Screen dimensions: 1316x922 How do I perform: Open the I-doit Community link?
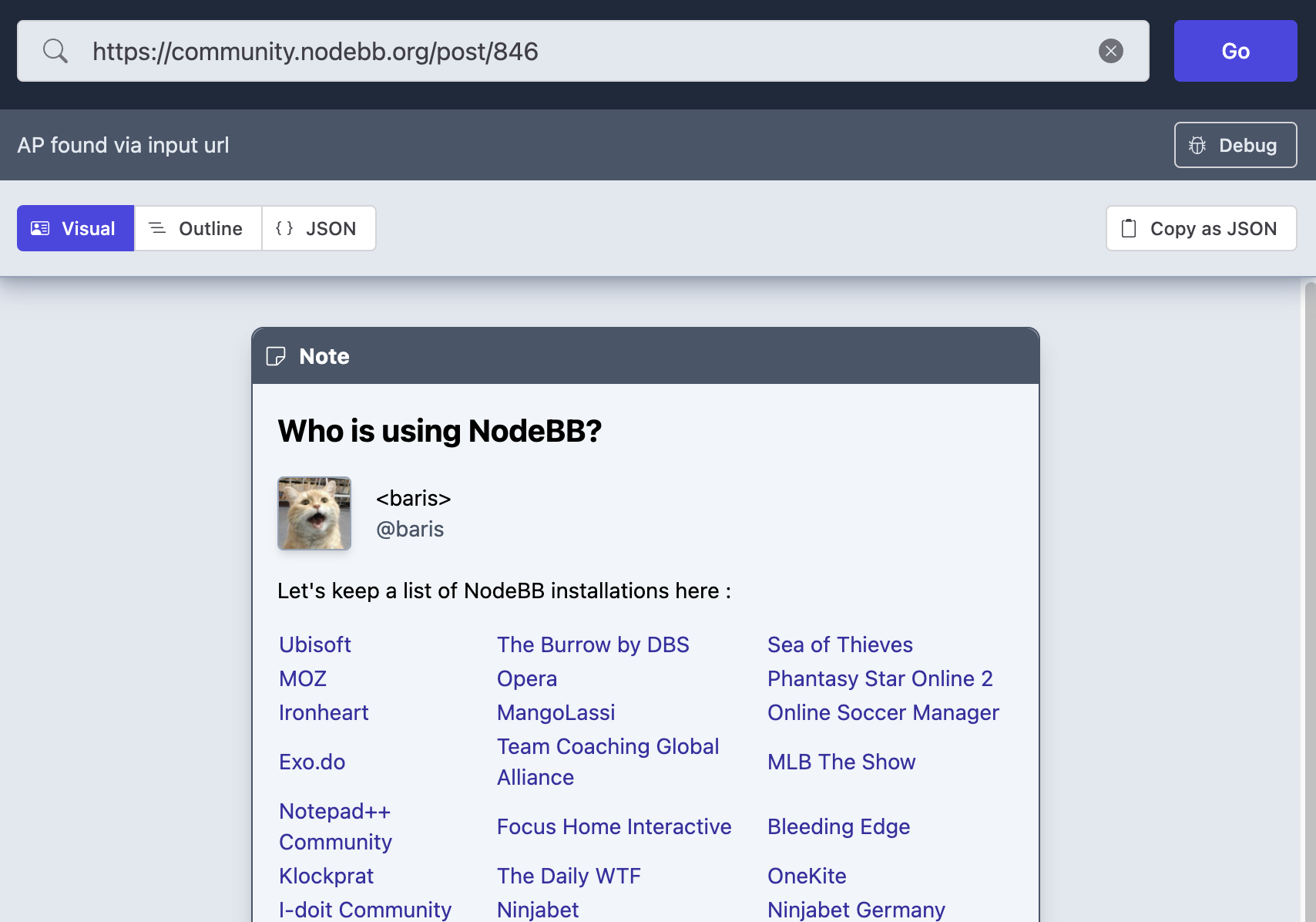coord(365,910)
